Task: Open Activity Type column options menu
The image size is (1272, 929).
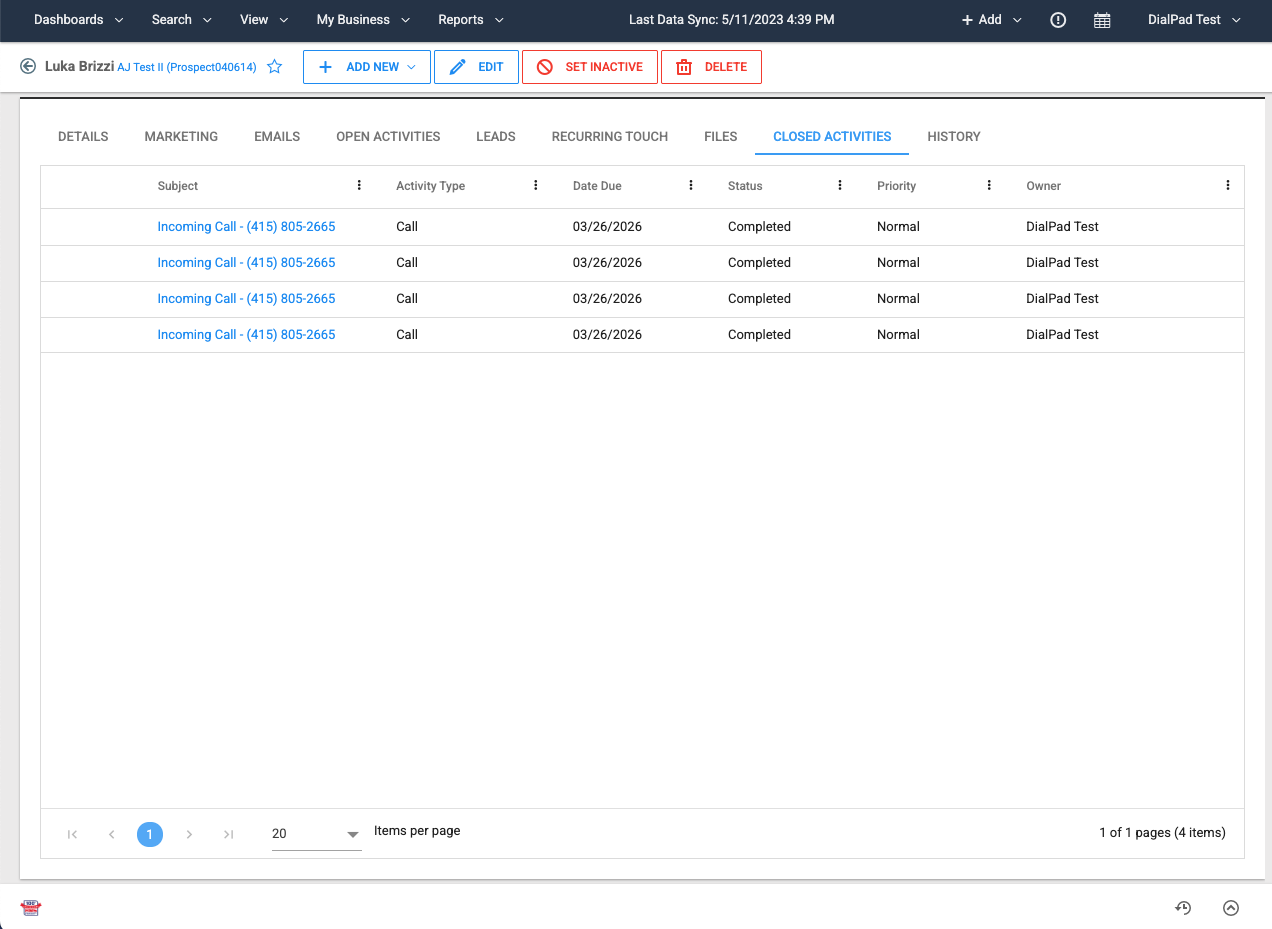Action: pyautogui.click(x=536, y=186)
